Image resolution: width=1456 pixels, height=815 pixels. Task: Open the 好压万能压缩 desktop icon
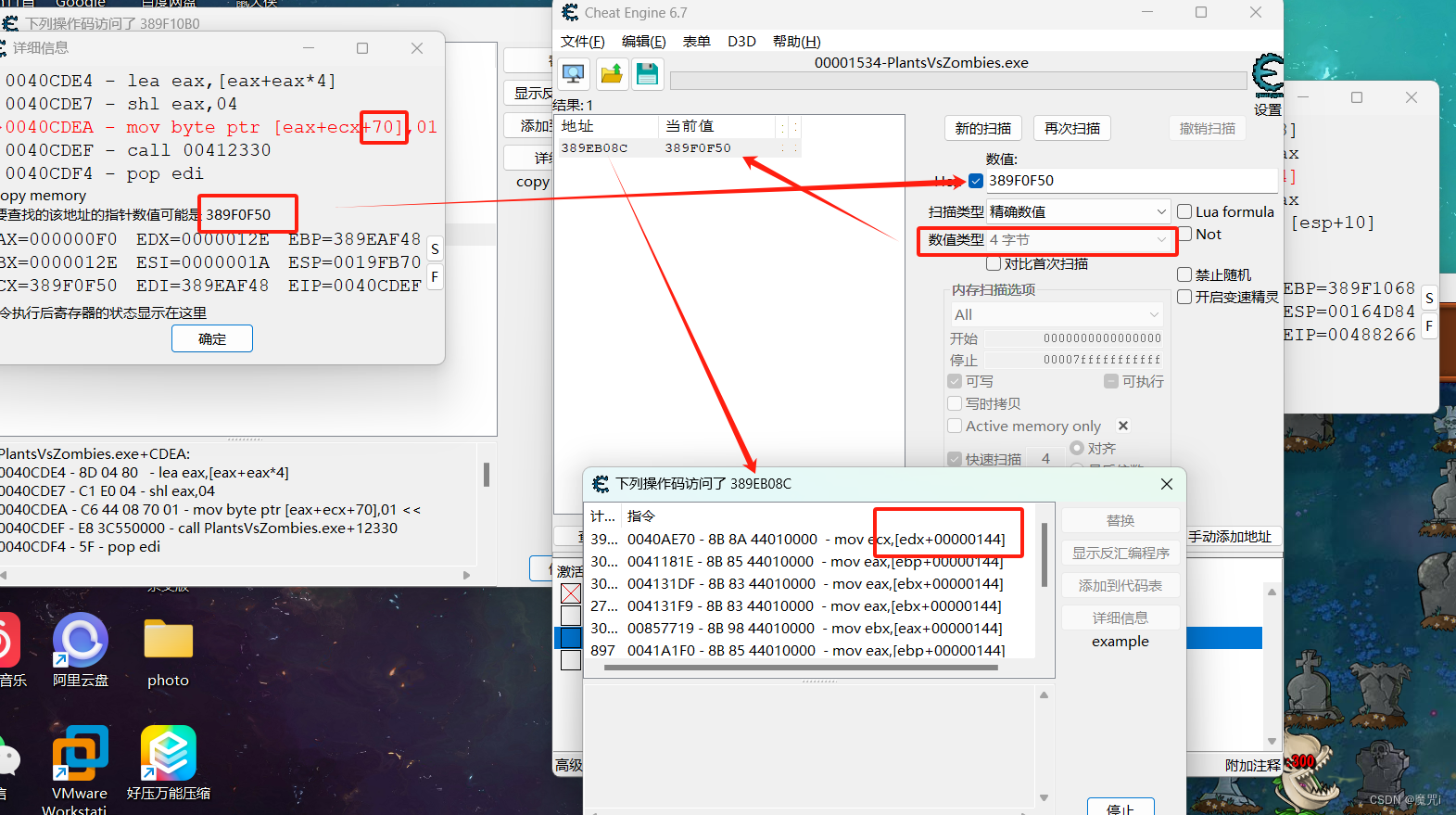pos(169,764)
